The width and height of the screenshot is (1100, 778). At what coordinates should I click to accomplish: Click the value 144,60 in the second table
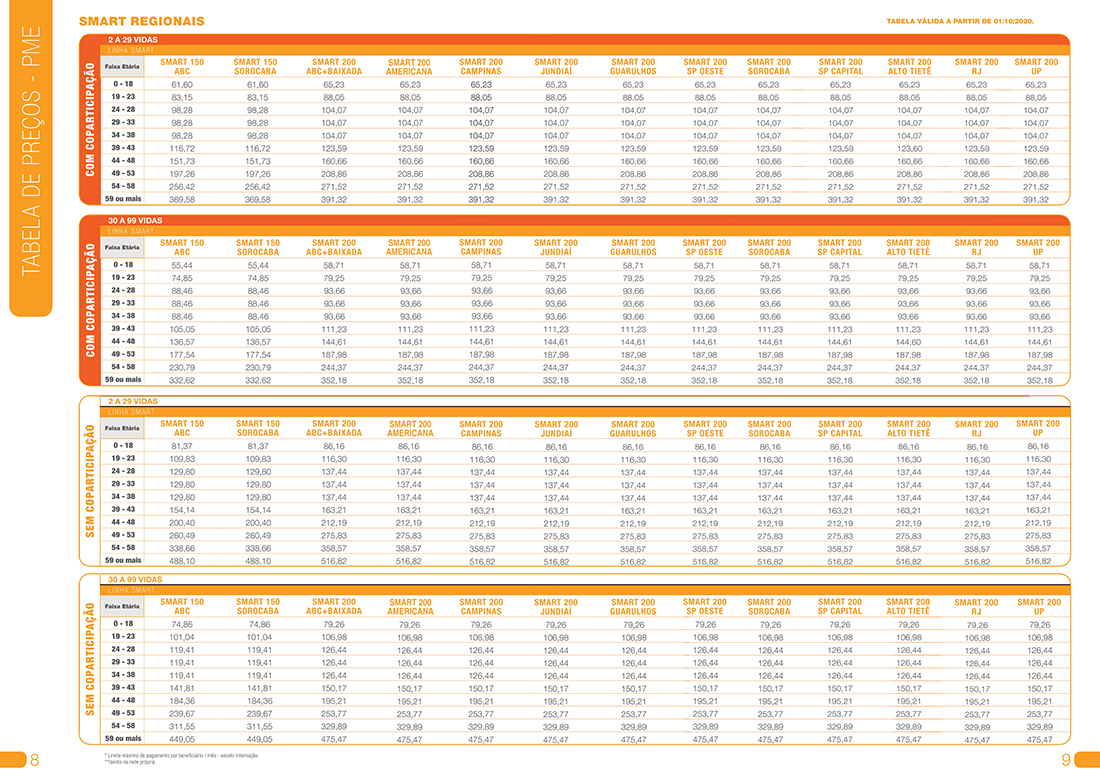tap(908, 342)
